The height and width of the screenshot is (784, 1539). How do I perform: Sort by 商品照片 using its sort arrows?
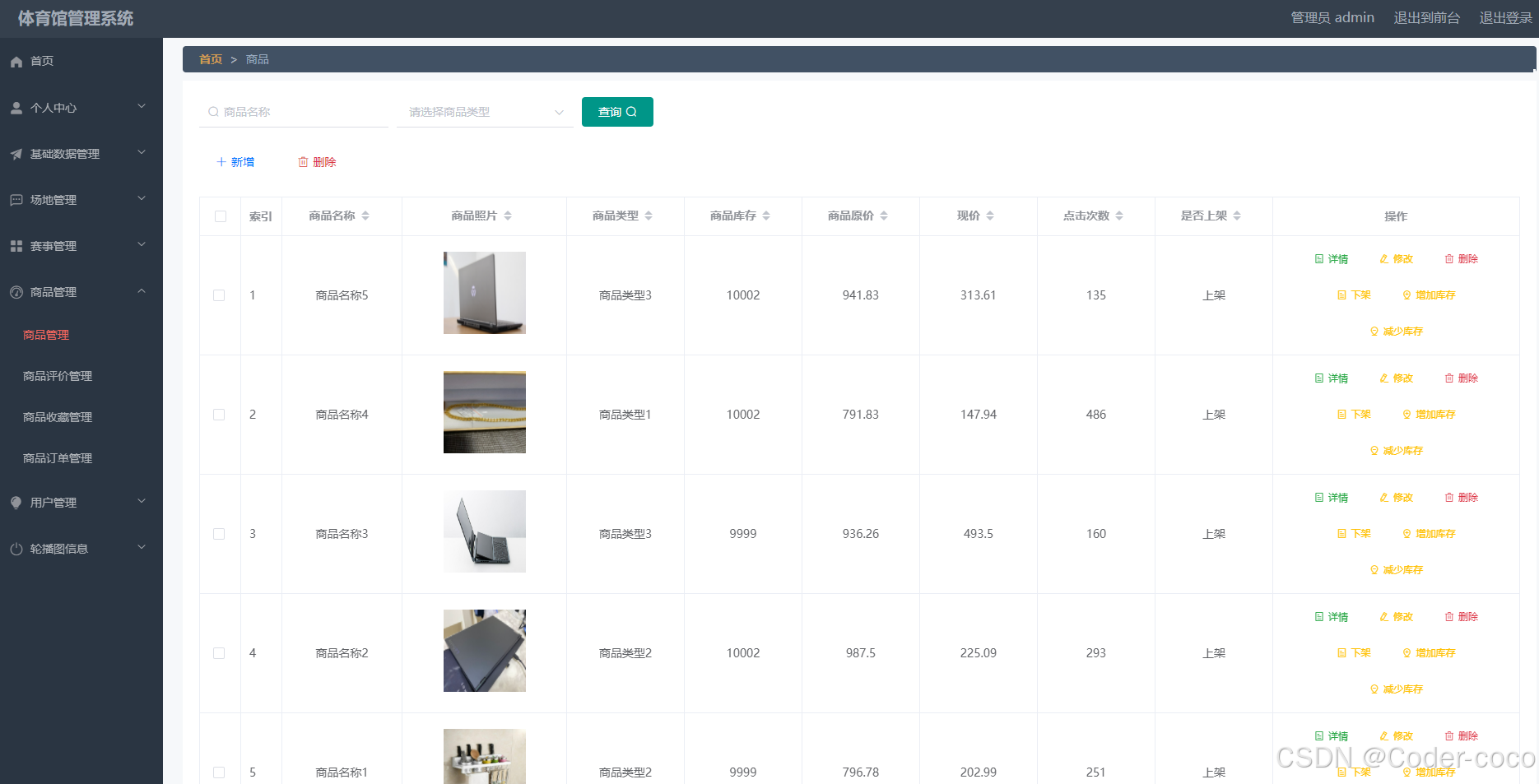click(508, 216)
